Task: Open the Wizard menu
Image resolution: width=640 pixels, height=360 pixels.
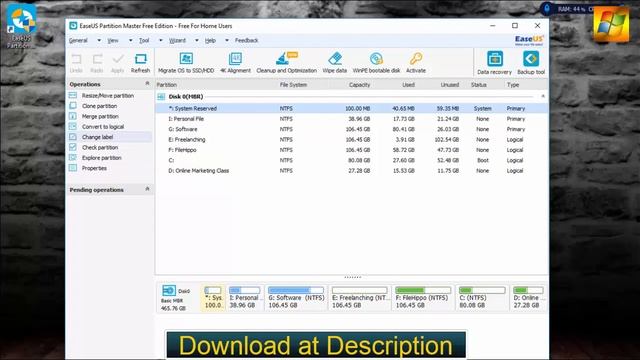Action: (x=177, y=40)
